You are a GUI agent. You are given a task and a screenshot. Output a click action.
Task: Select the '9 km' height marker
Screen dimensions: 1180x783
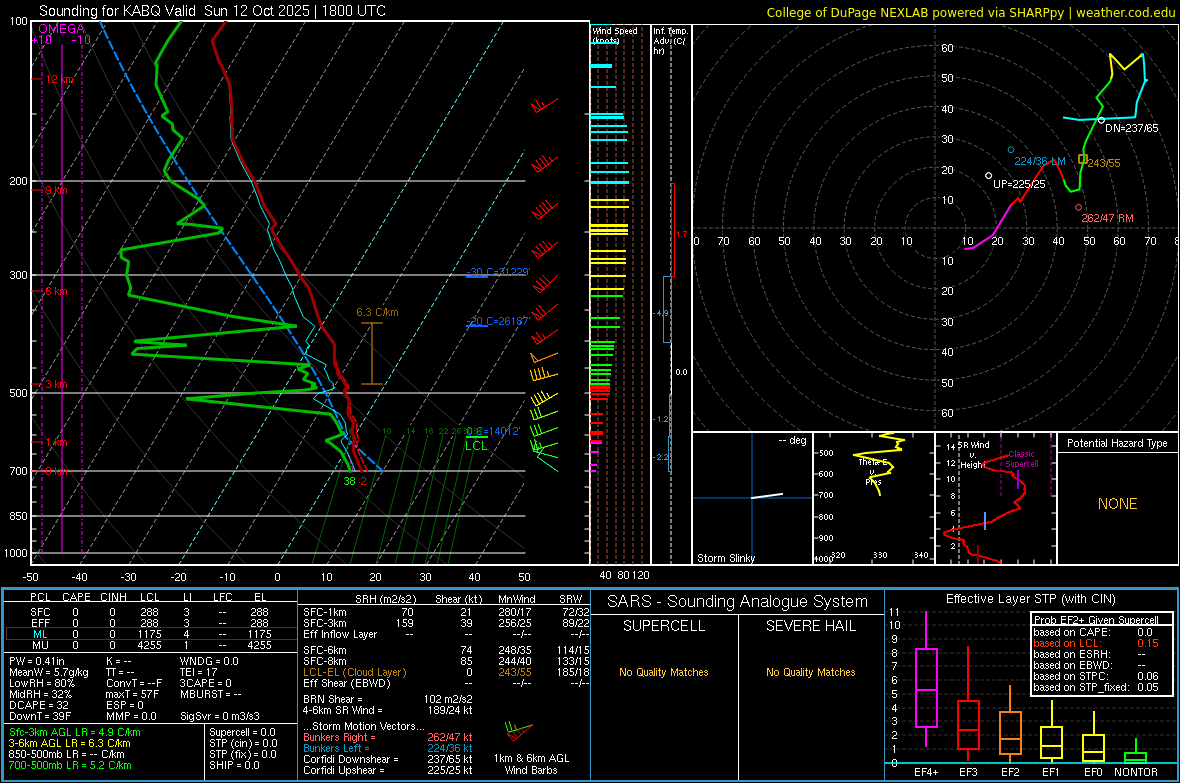click(x=56, y=190)
